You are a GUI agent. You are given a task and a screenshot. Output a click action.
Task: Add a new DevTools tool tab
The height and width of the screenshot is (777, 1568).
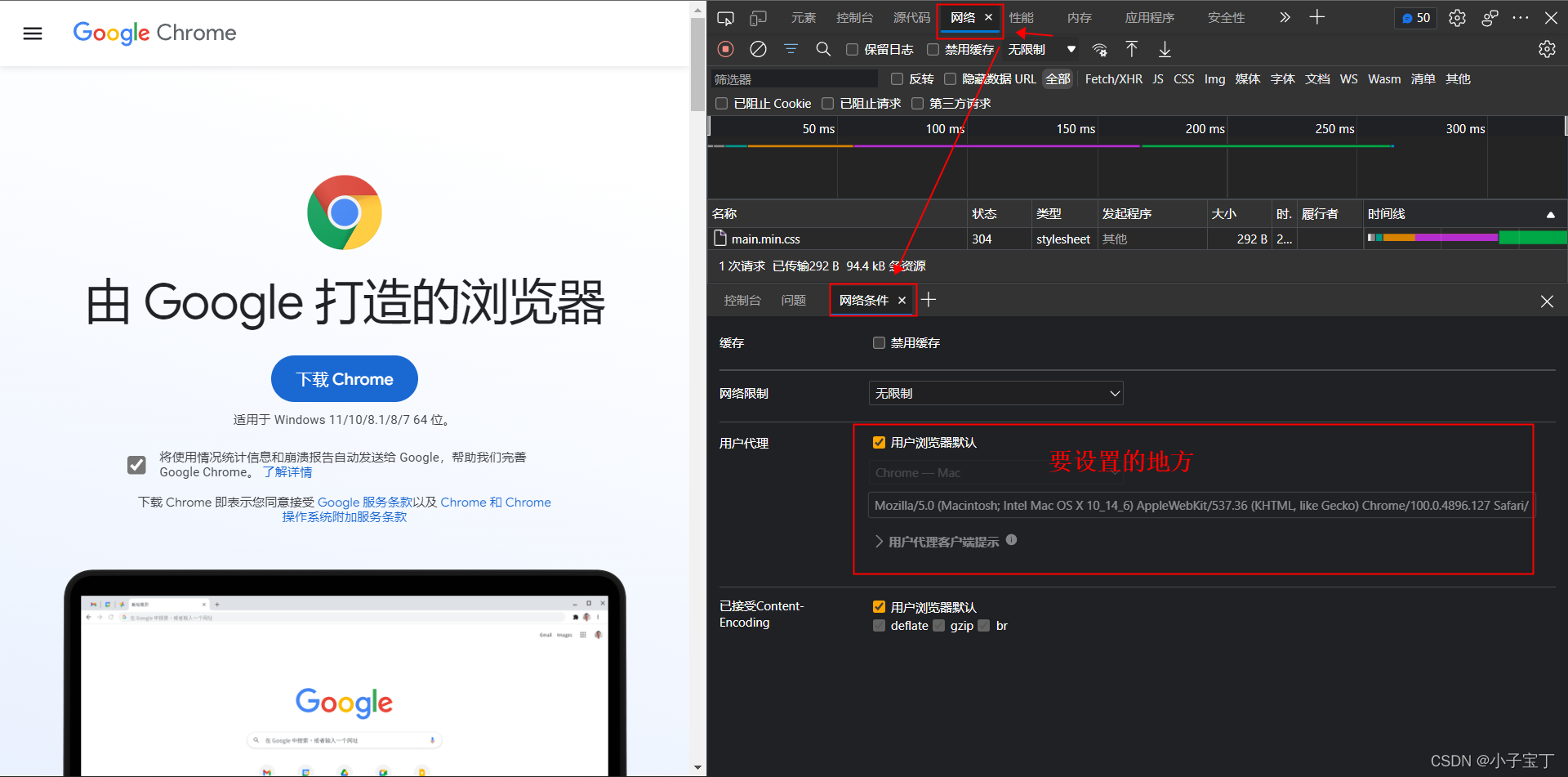pos(1317,17)
